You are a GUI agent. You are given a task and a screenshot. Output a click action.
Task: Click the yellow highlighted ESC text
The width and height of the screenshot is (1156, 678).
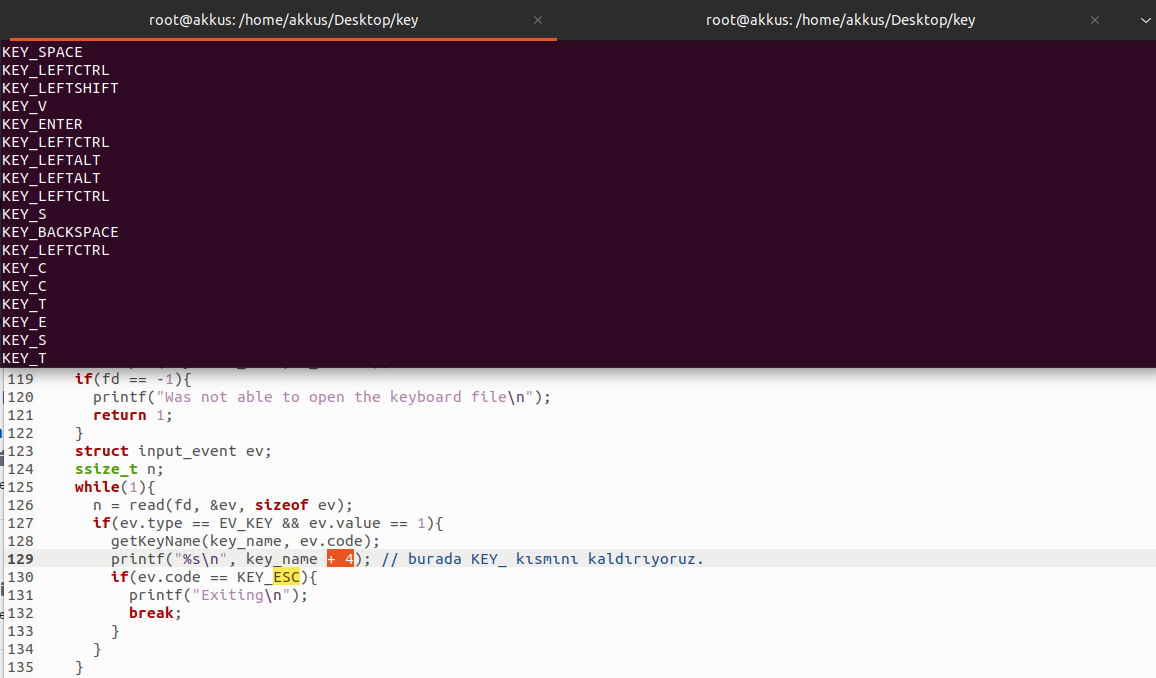tap(286, 577)
